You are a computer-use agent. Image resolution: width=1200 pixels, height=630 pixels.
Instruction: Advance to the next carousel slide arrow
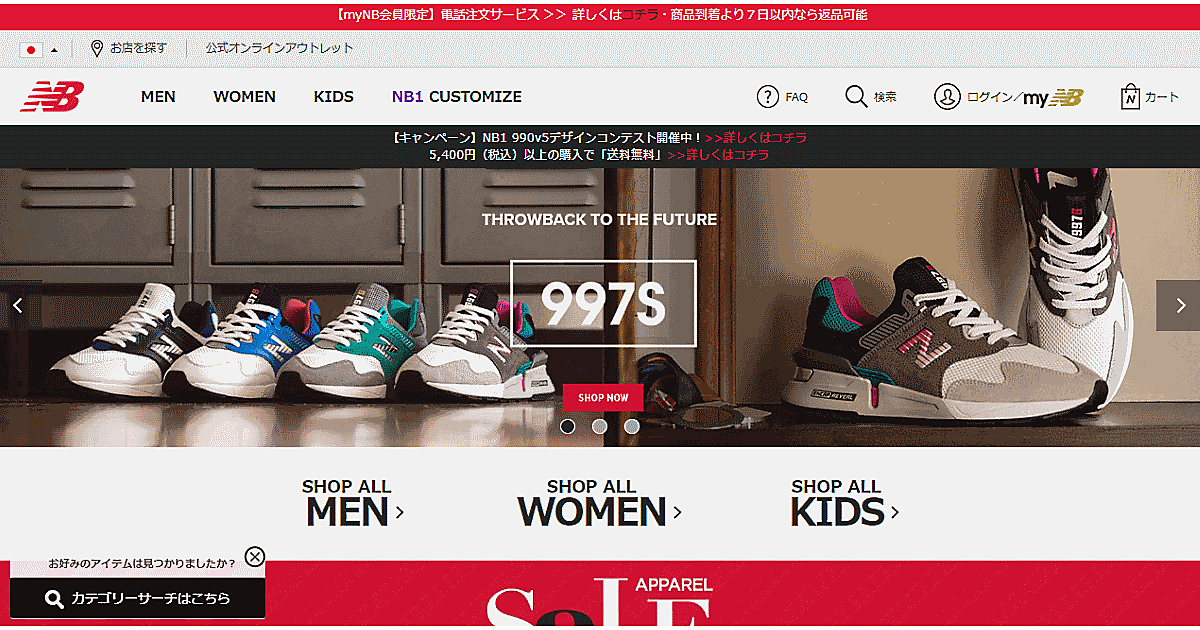(x=1178, y=305)
